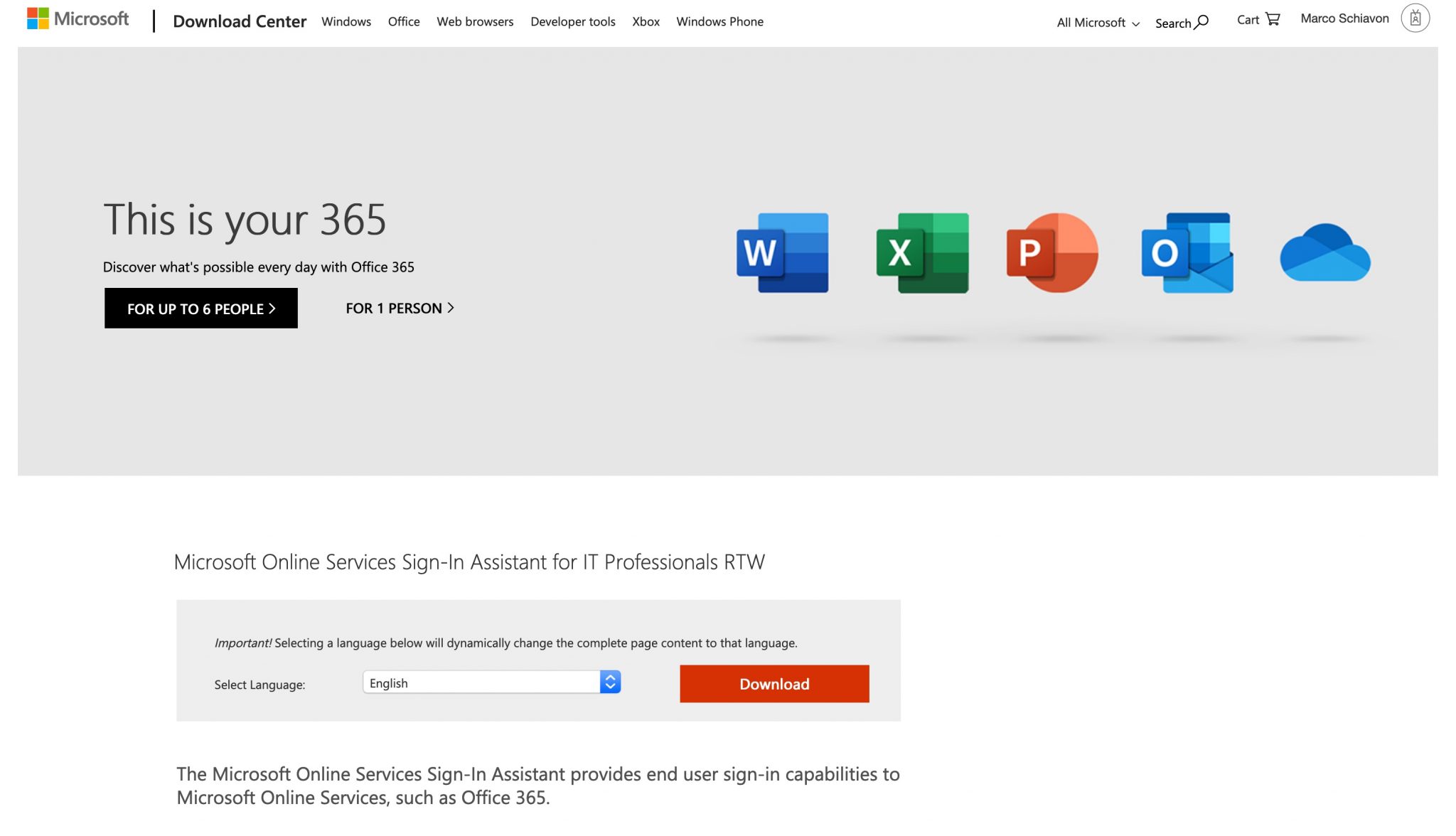Screen dimensions: 1456x836
Task: Click the 'This is your 365' heading
Action: point(245,219)
